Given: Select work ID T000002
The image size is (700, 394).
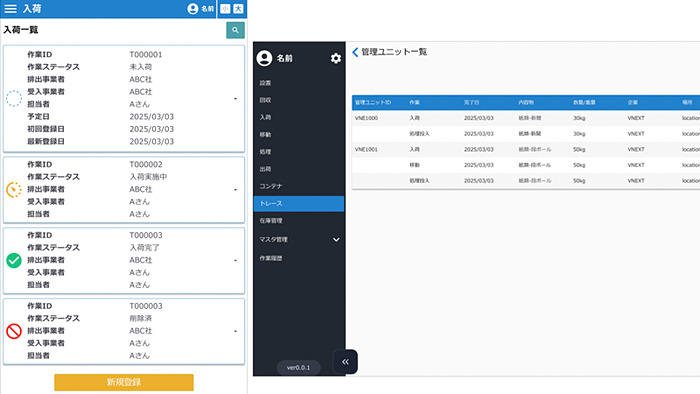Looking at the screenshot, I should 146,164.
